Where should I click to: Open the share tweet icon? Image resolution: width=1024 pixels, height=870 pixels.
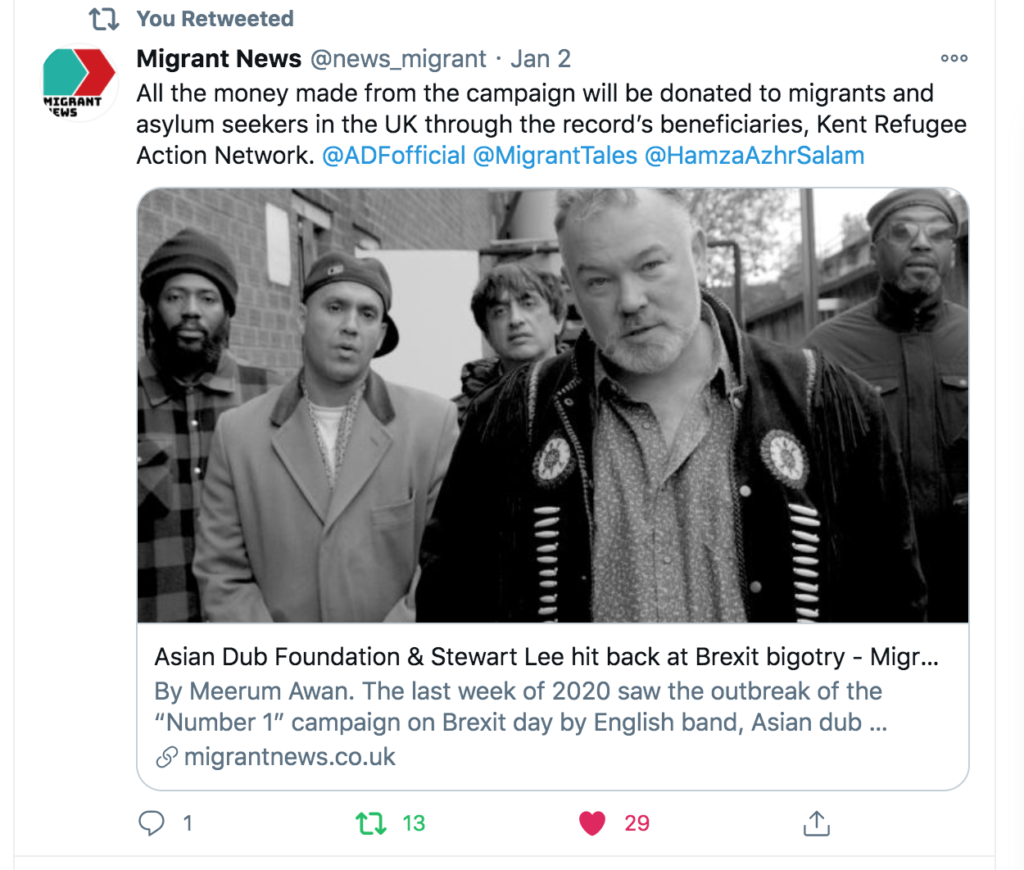[816, 823]
